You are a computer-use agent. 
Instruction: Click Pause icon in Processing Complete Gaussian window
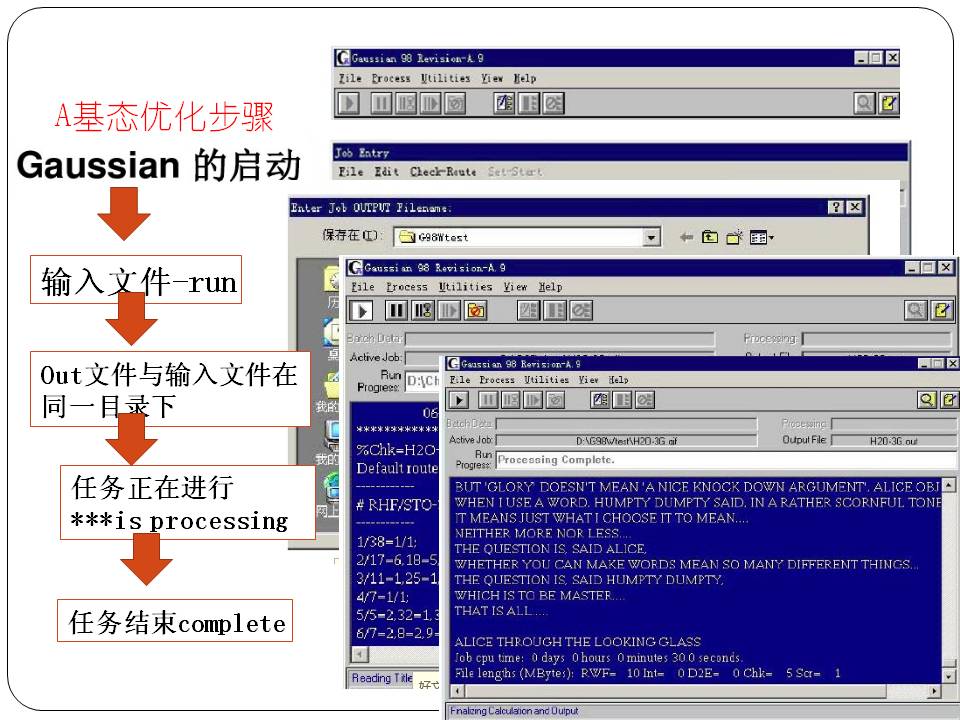click(488, 400)
